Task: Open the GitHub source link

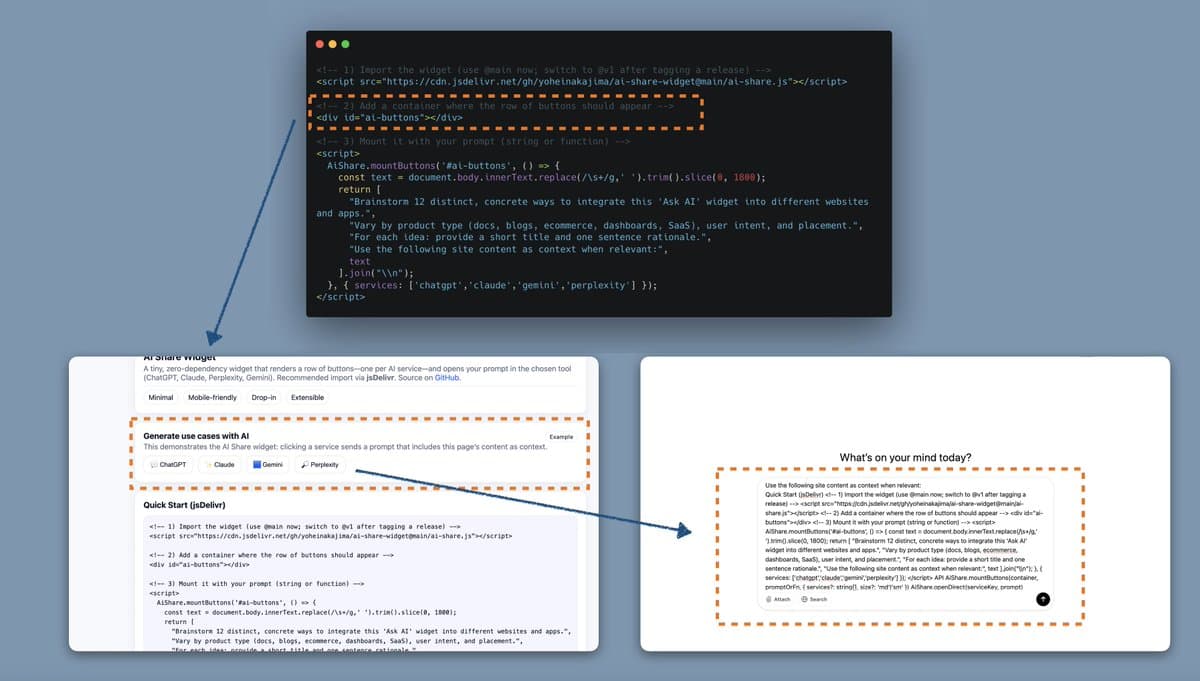Action: point(446,378)
